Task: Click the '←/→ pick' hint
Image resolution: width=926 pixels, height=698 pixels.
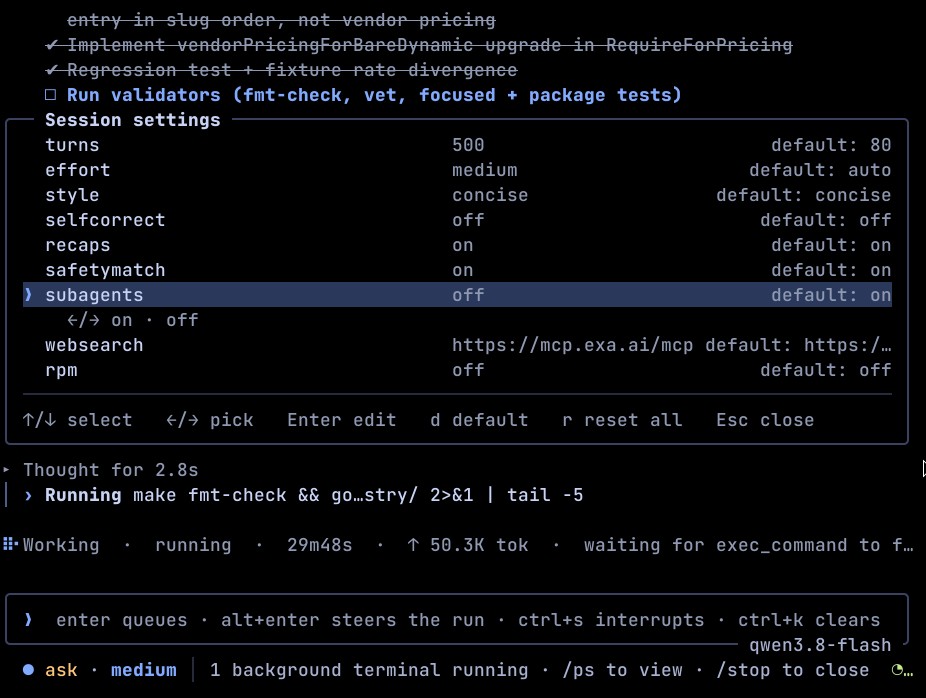Action: tap(210, 420)
